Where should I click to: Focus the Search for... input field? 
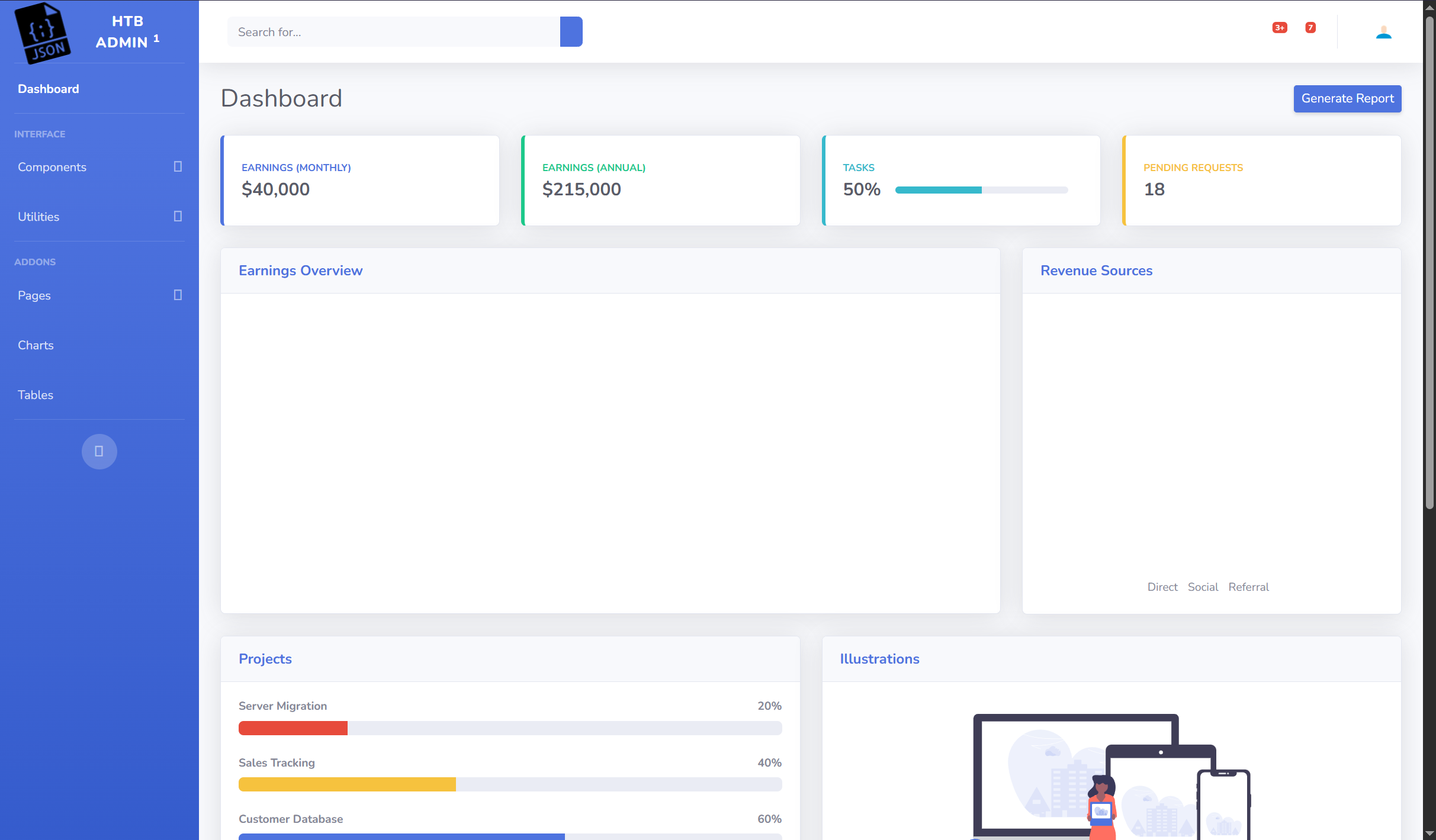pyautogui.click(x=394, y=32)
